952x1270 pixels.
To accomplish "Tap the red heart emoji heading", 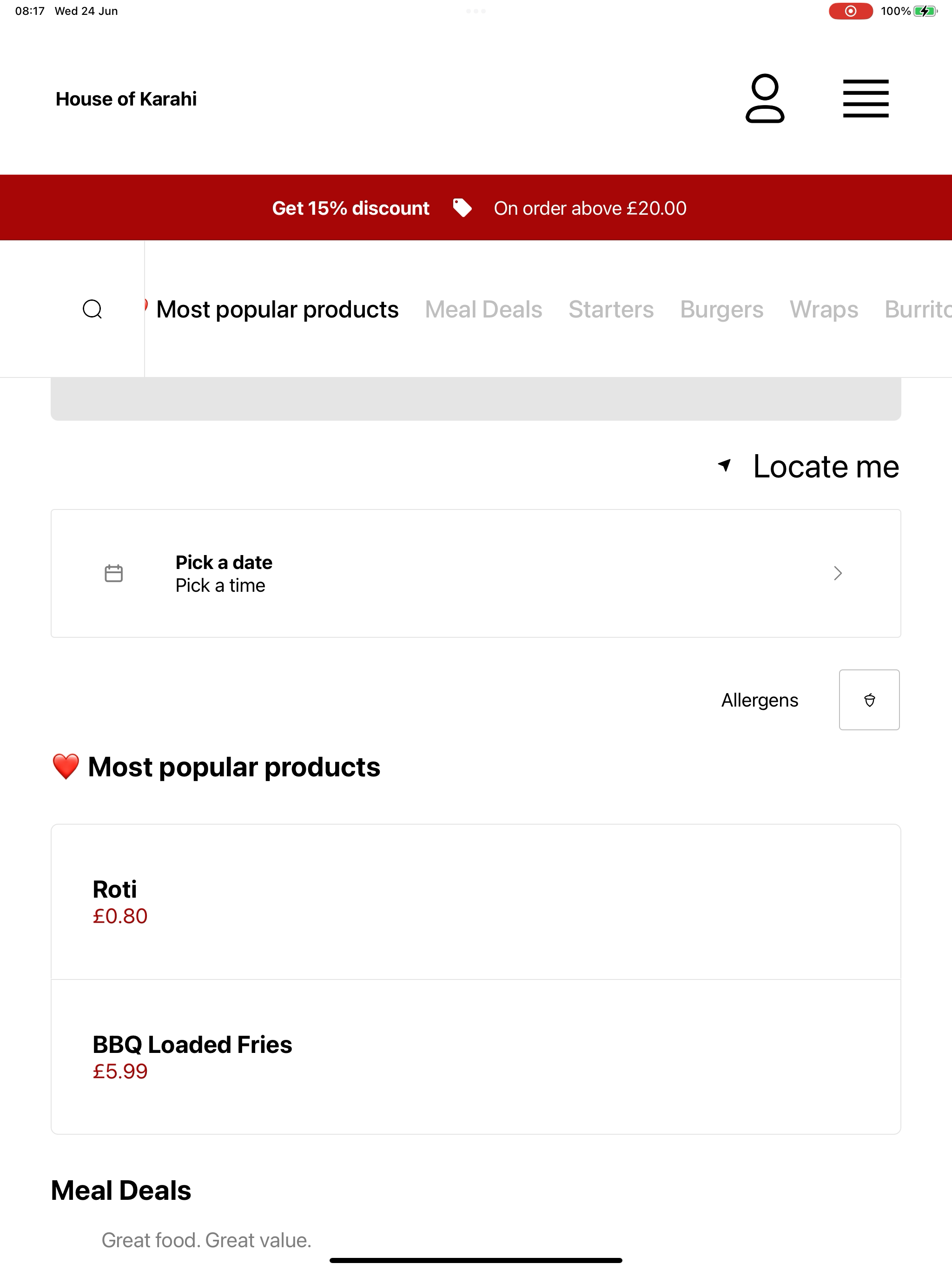I will point(66,767).
